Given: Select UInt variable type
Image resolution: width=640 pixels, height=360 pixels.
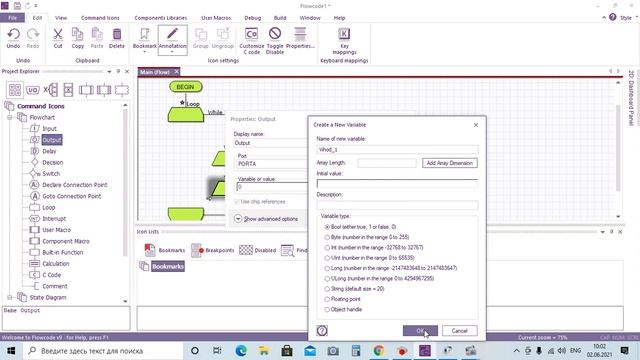Looking at the screenshot, I should (x=327, y=258).
